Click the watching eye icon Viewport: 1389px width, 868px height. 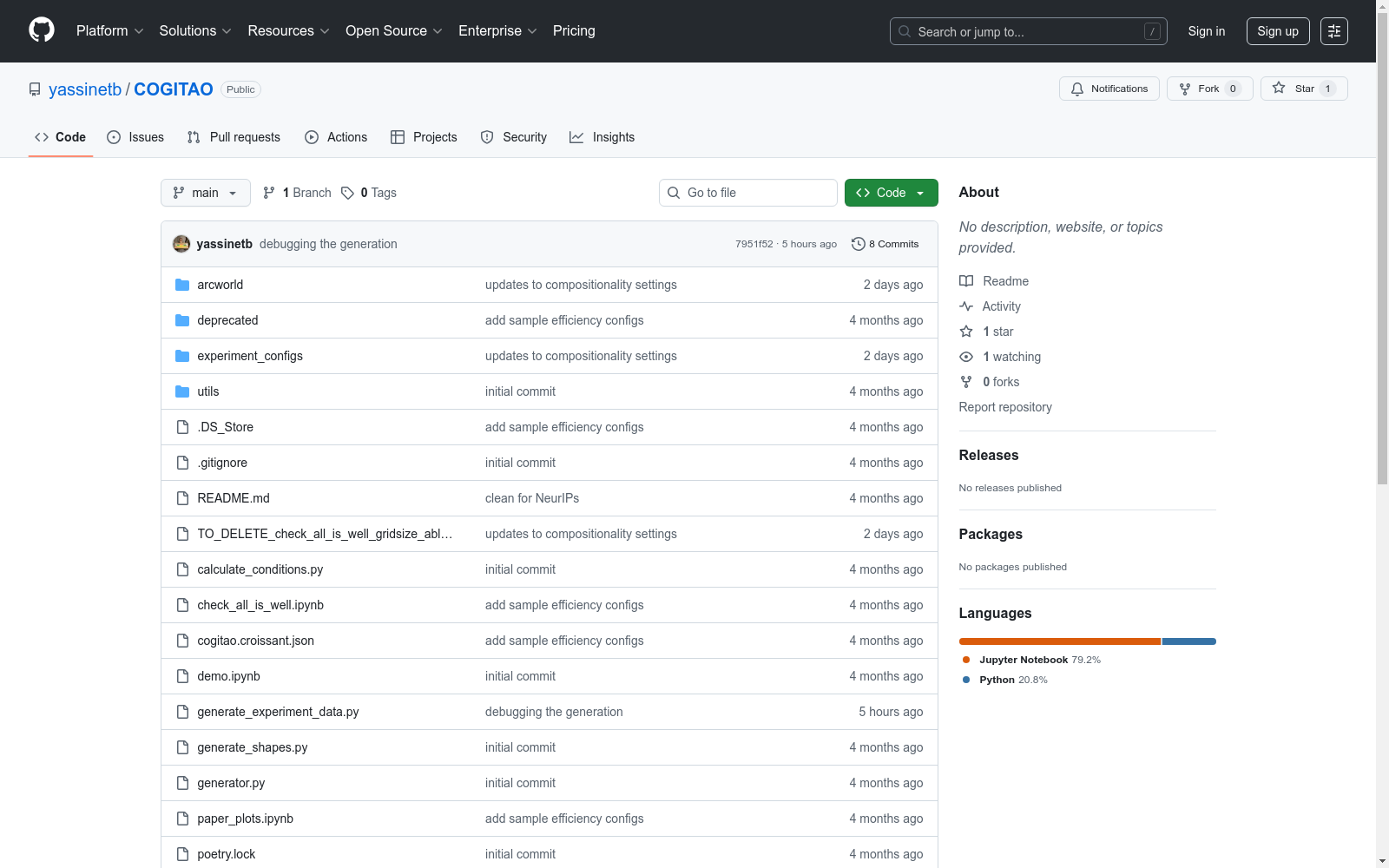pos(966,357)
